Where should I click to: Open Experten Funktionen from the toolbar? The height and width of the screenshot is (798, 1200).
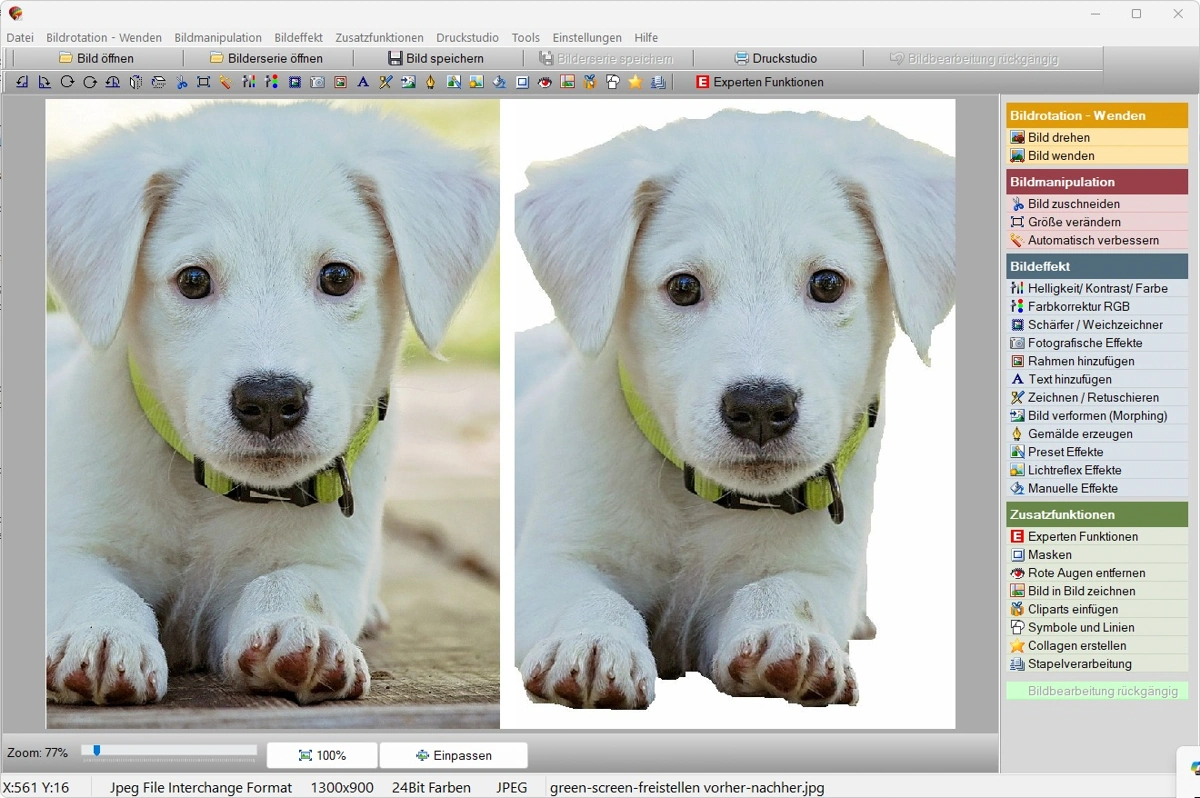click(x=759, y=82)
